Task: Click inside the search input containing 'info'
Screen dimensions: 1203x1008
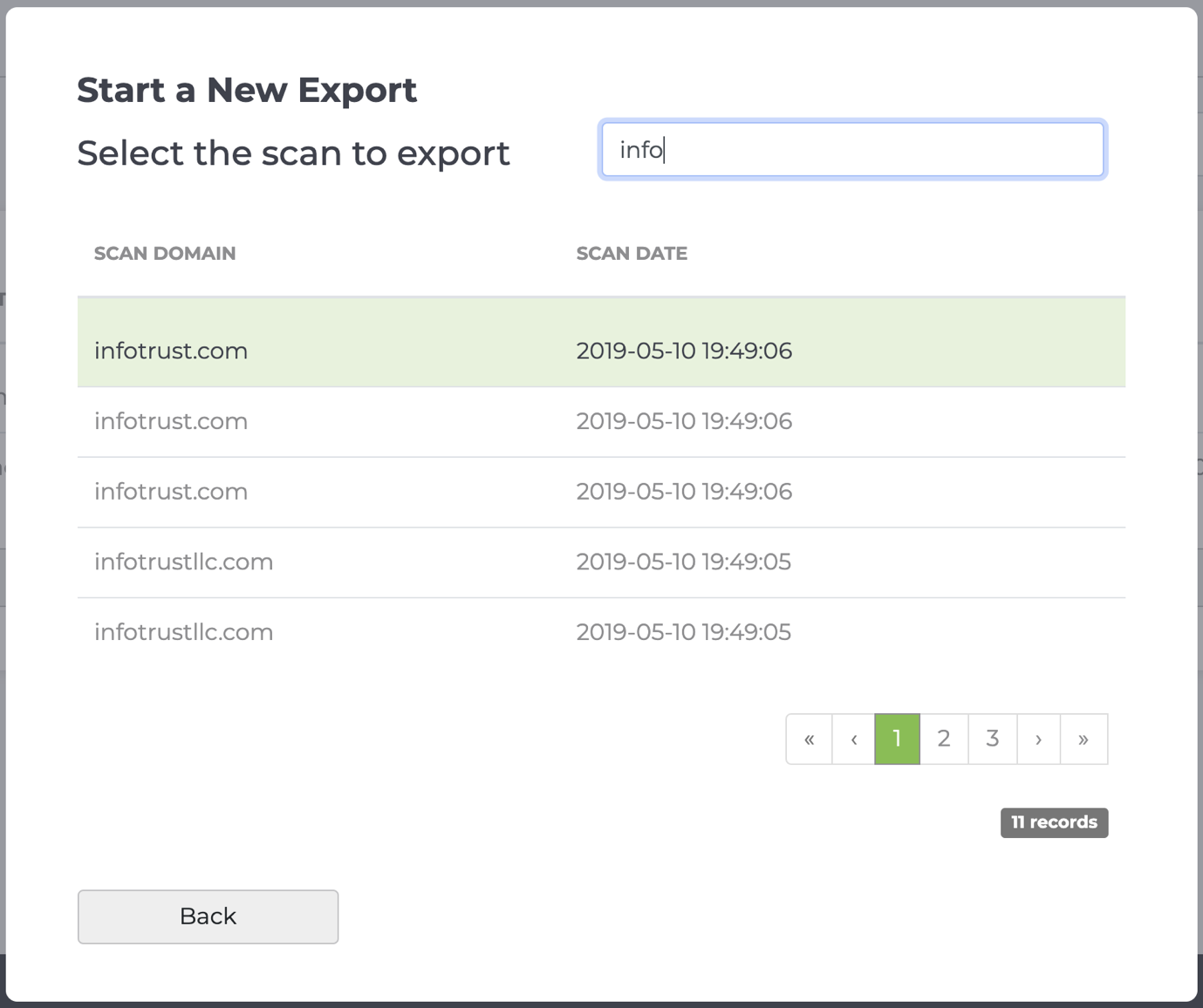Action: point(852,149)
